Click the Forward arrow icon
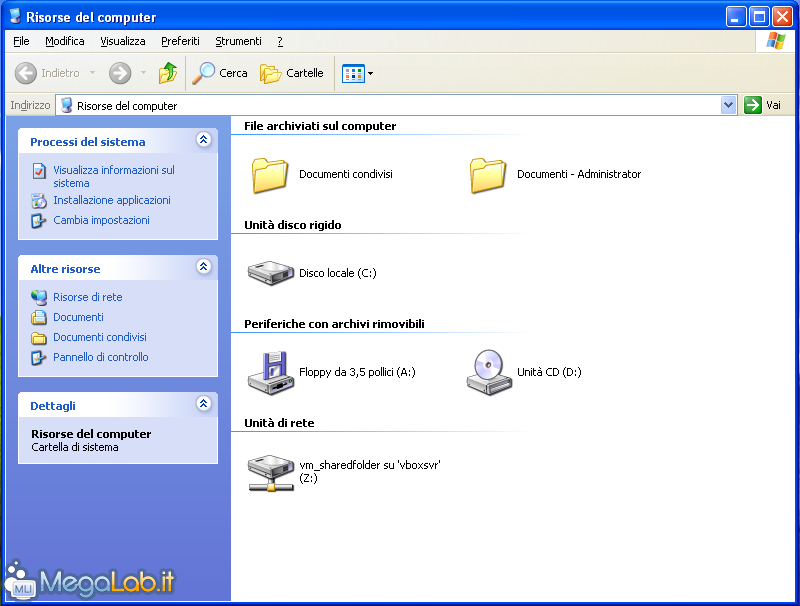Viewport: 800px width, 606px height. pyautogui.click(x=120, y=73)
